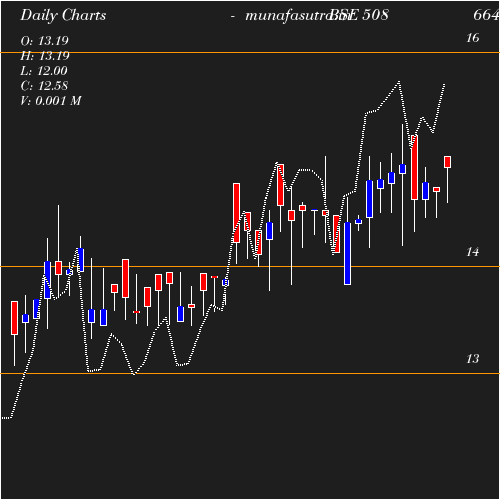Image resolution: width=500 pixels, height=500 pixels.
Task: Click the high value 'H: 13.19'
Action: [45, 56]
